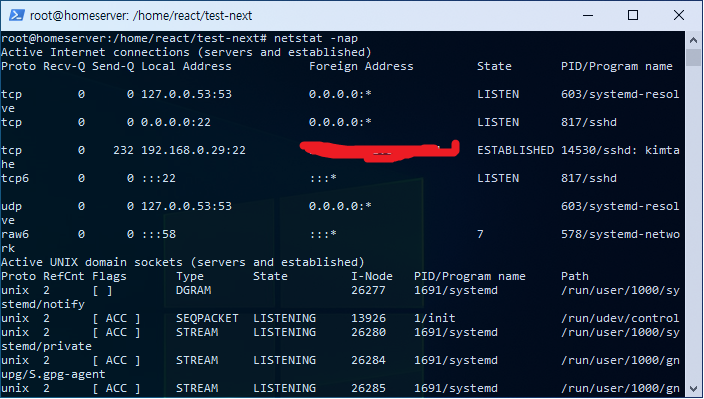Minimize the terminal window
Viewport: 704px width, 399px height.
588,15
